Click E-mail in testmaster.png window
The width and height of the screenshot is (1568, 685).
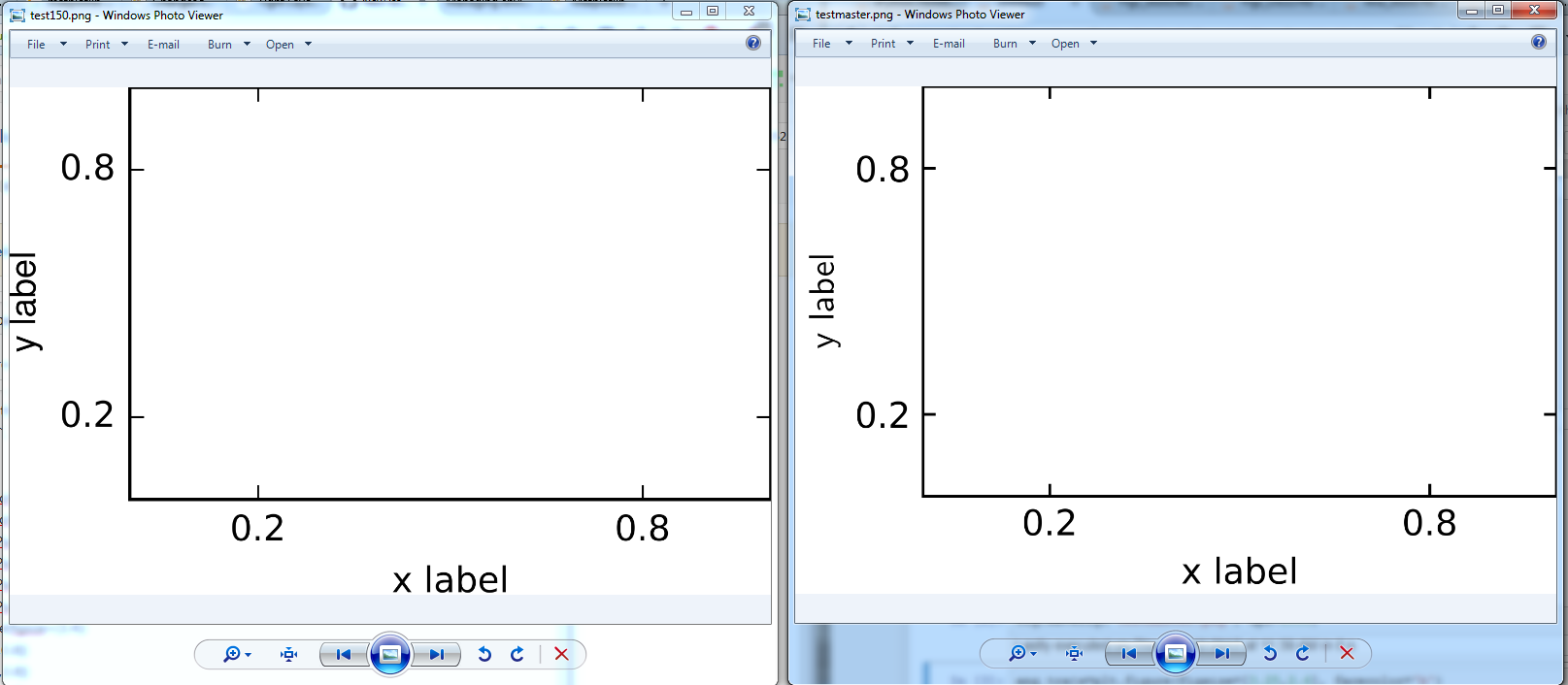click(x=949, y=44)
